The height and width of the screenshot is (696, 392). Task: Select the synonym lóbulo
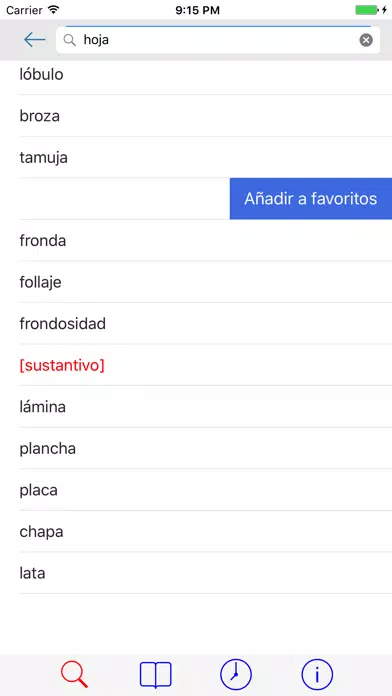[x=206, y=74]
